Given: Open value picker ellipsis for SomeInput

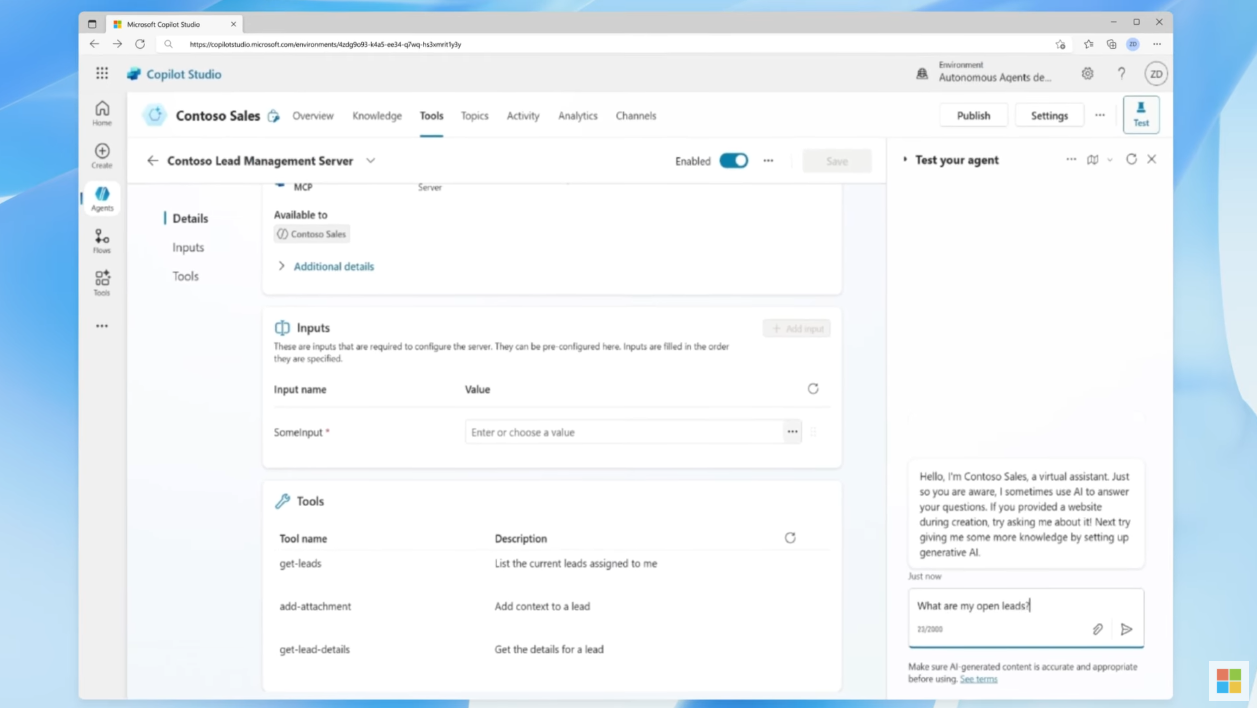Looking at the screenshot, I should click(x=792, y=432).
